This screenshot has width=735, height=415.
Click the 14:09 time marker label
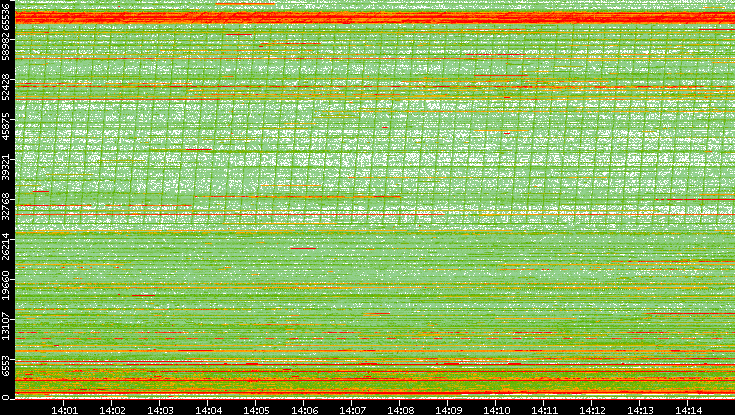tap(448, 410)
